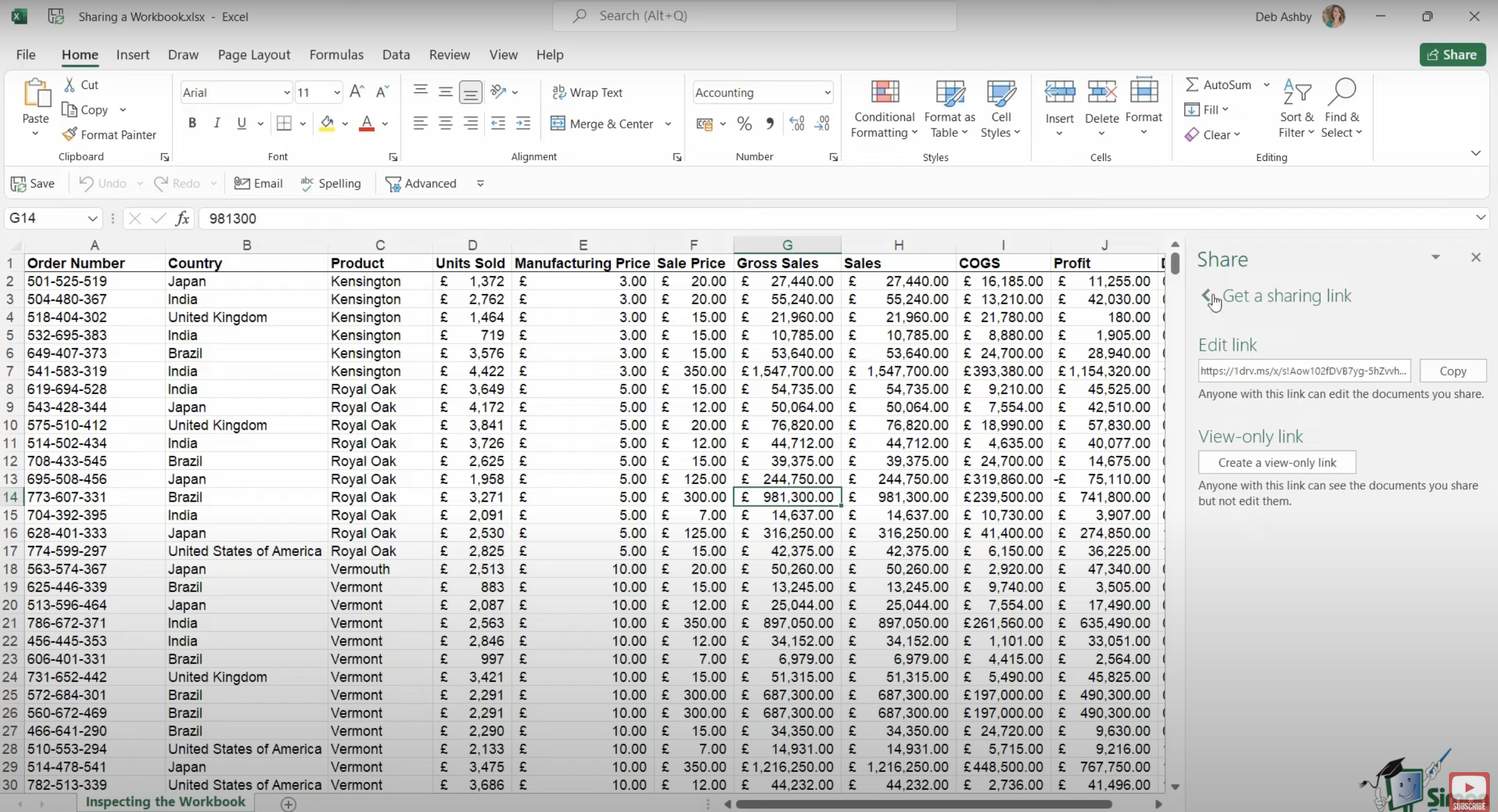Viewport: 1498px width, 812px height.
Task: Expand the Arial font name dropdown
Action: tap(286, 93)
